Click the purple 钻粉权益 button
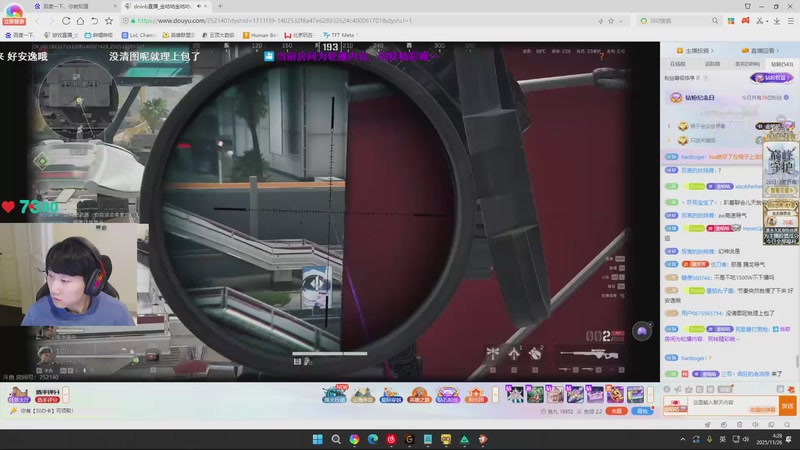800x450 pixels. tap(772, 78)
